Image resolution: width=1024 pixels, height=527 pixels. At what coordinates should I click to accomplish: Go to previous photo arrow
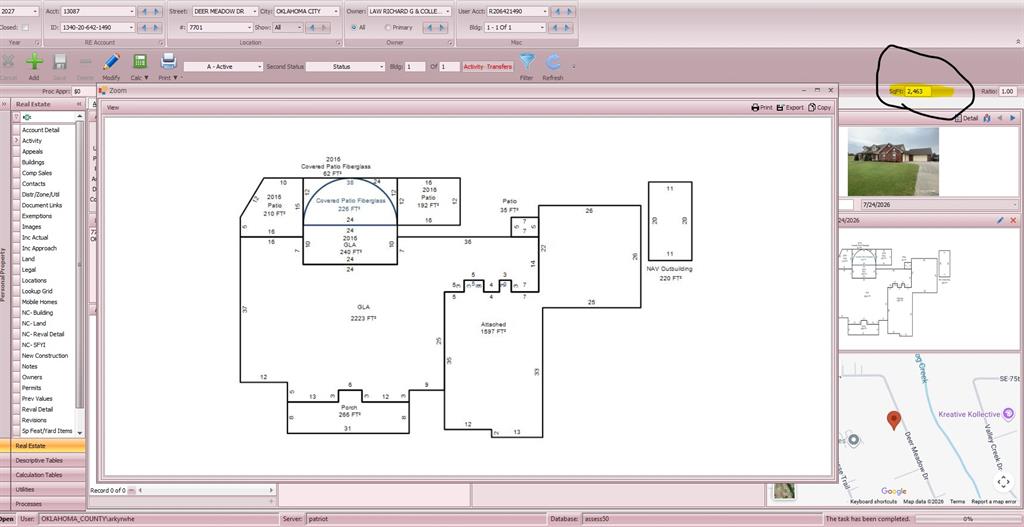point(1000,118)
